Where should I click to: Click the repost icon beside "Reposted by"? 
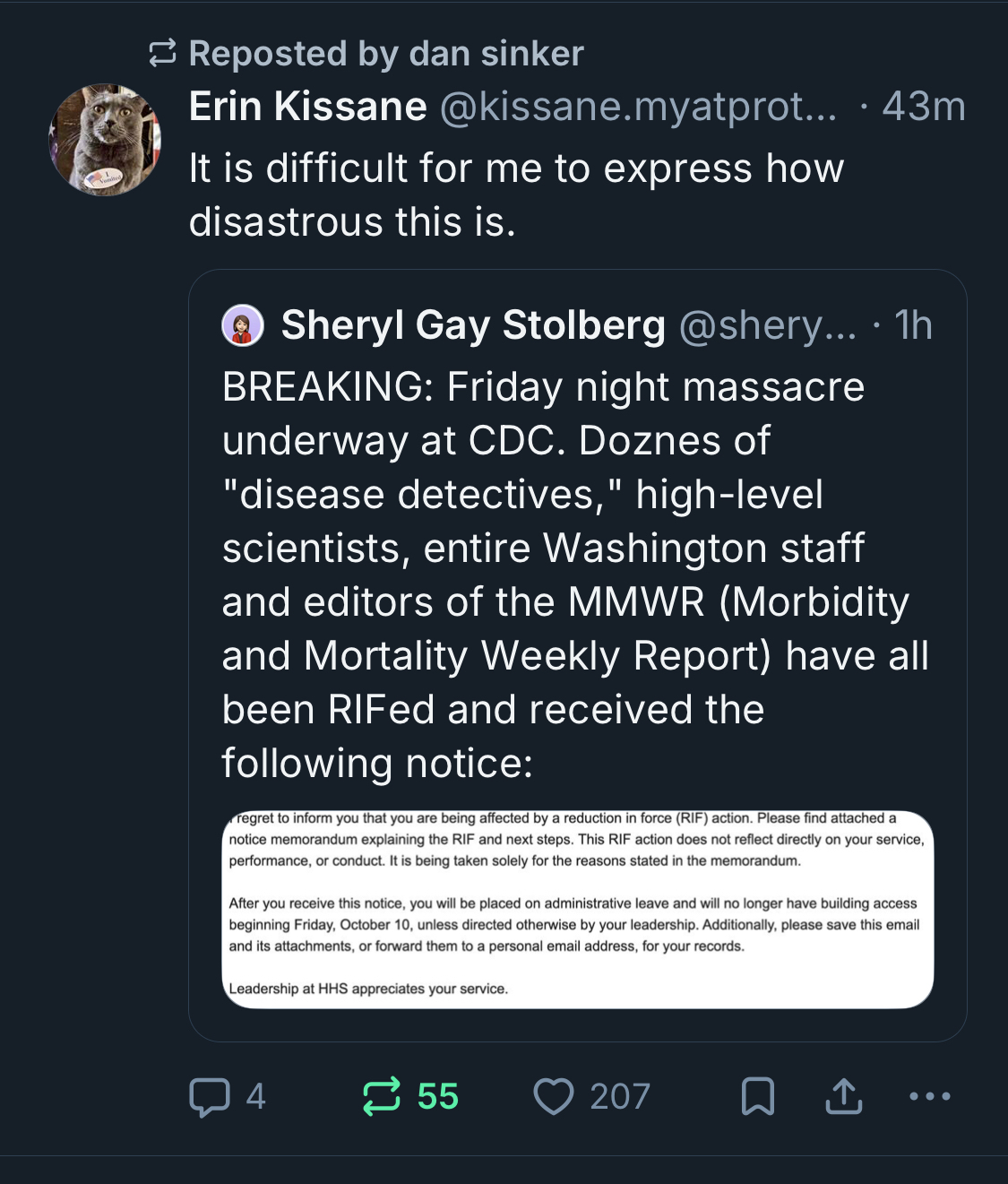tap(162, 54)
